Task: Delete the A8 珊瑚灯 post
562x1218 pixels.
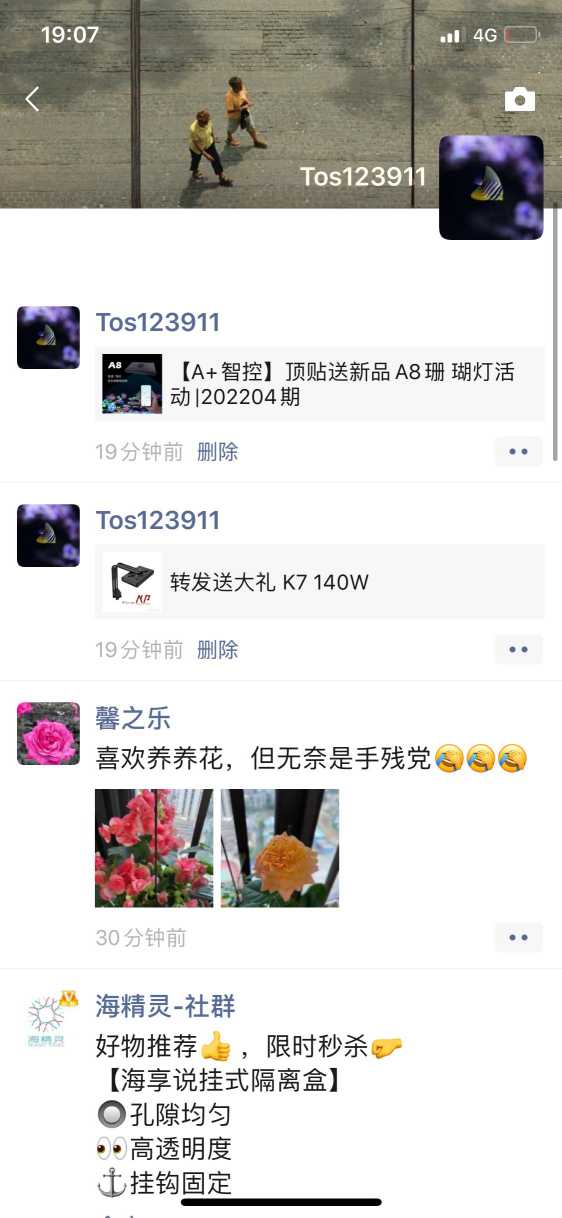Action: click(217, 452)
